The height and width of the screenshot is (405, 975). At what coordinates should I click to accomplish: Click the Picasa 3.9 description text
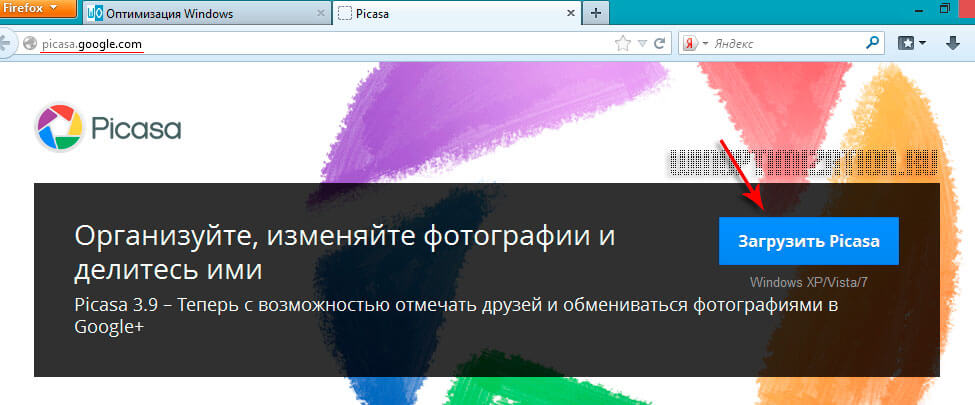pos(456,315)
